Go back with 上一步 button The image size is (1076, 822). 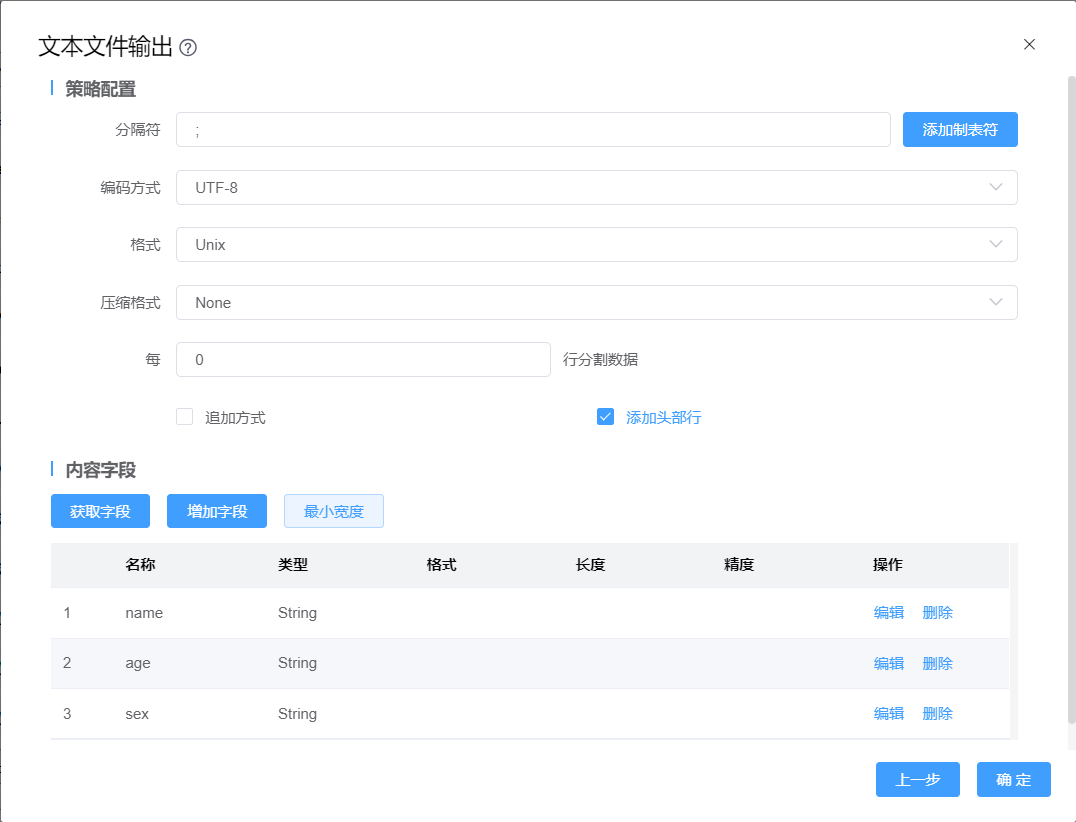[x=917, y=780]
